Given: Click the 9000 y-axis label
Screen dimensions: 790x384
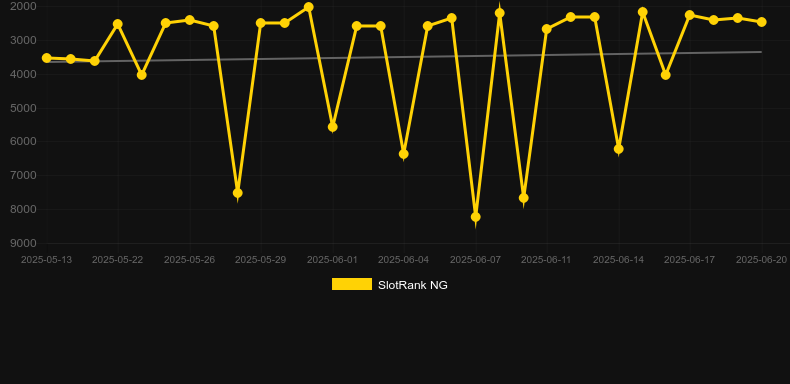Looking at the screenshot, I should 23,243.
